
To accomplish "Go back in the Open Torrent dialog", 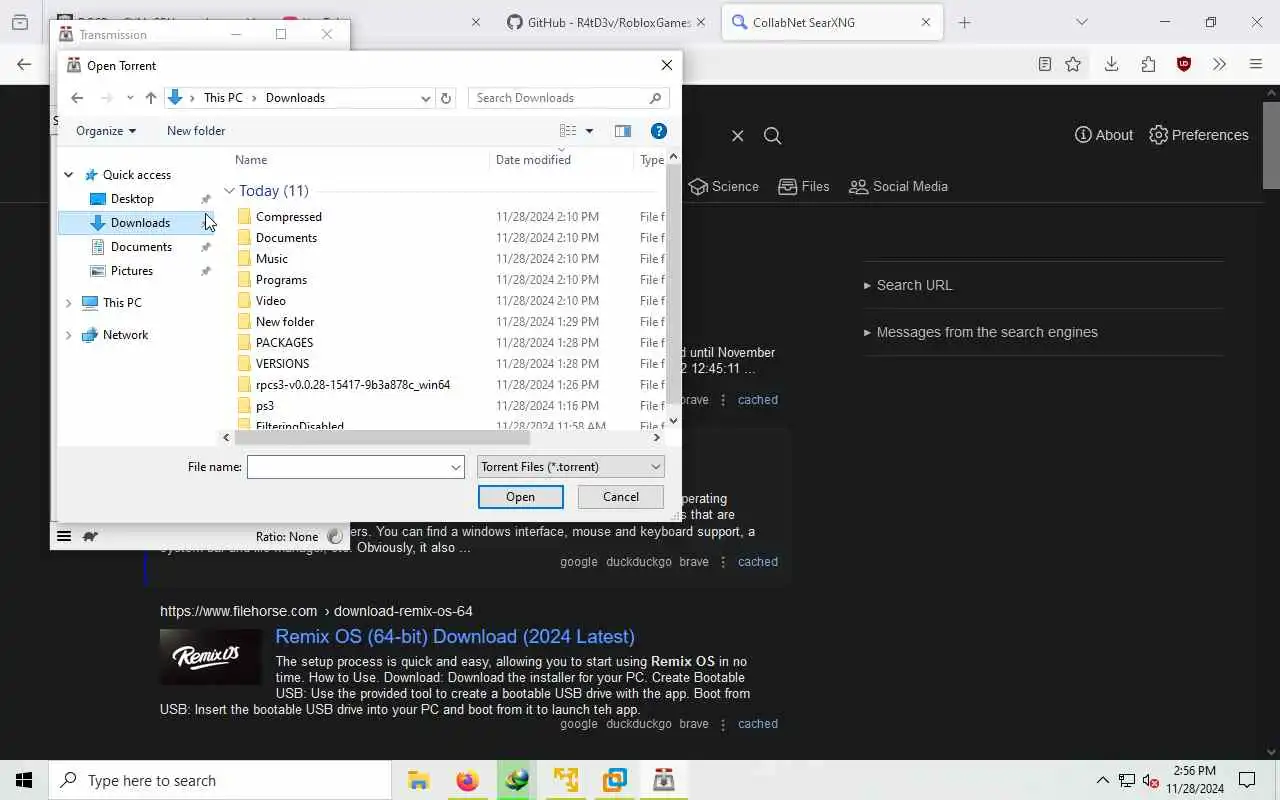I will click(x=77, y=98).
